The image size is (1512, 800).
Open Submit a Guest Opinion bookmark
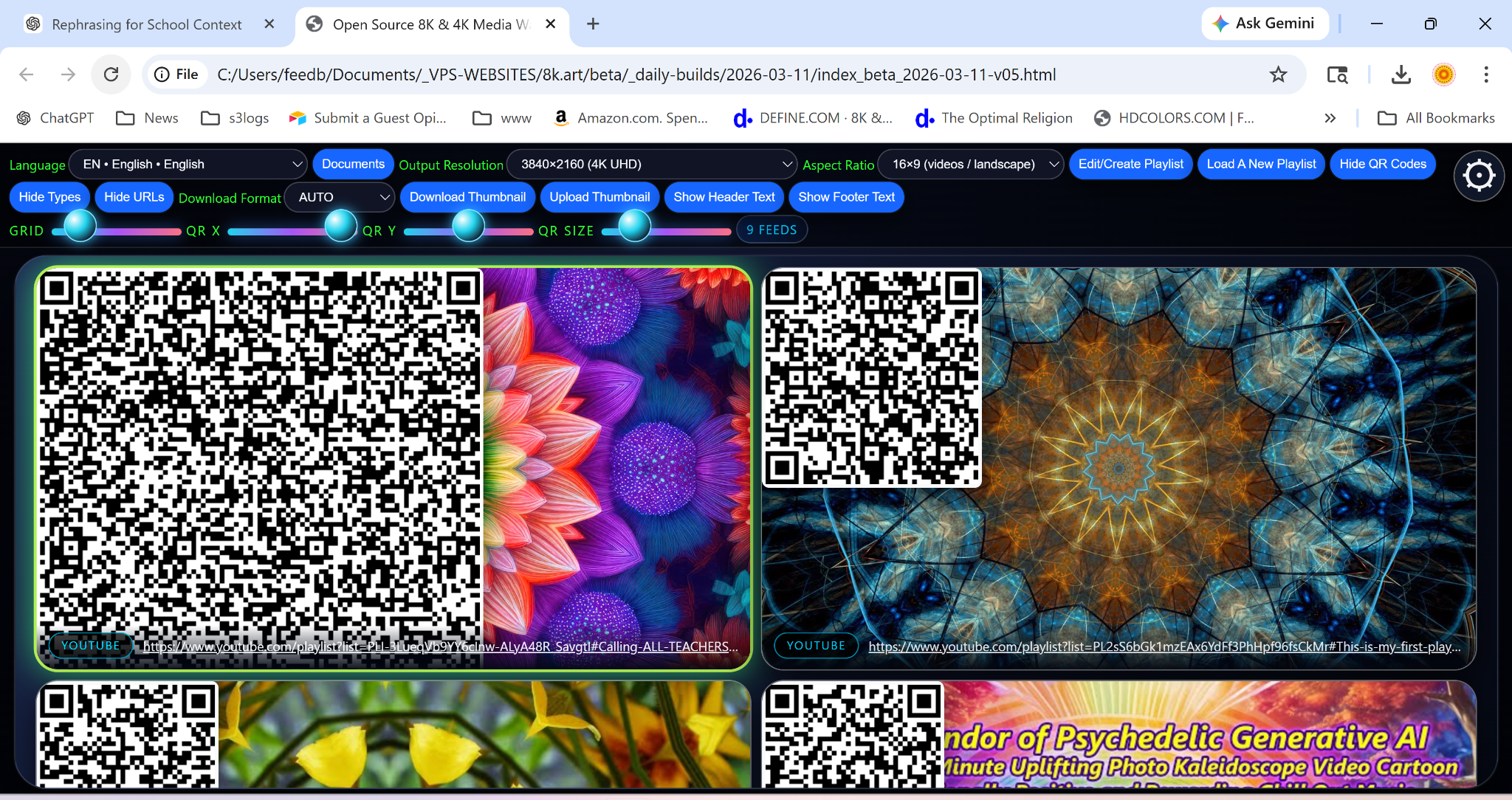coord(368,118)
